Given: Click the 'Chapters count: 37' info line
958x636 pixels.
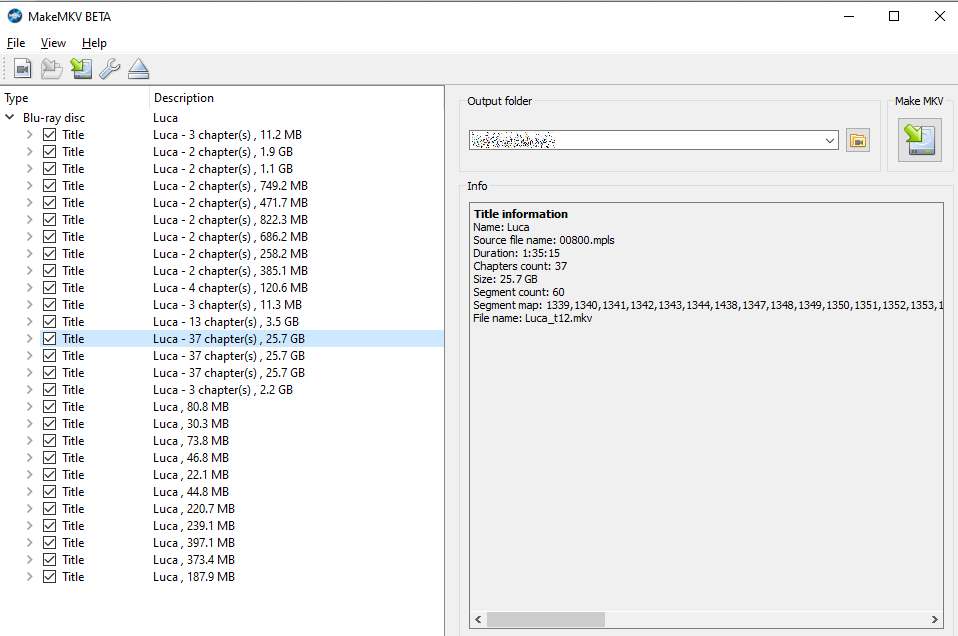Looking at the screenshot, I should [520, 266].
